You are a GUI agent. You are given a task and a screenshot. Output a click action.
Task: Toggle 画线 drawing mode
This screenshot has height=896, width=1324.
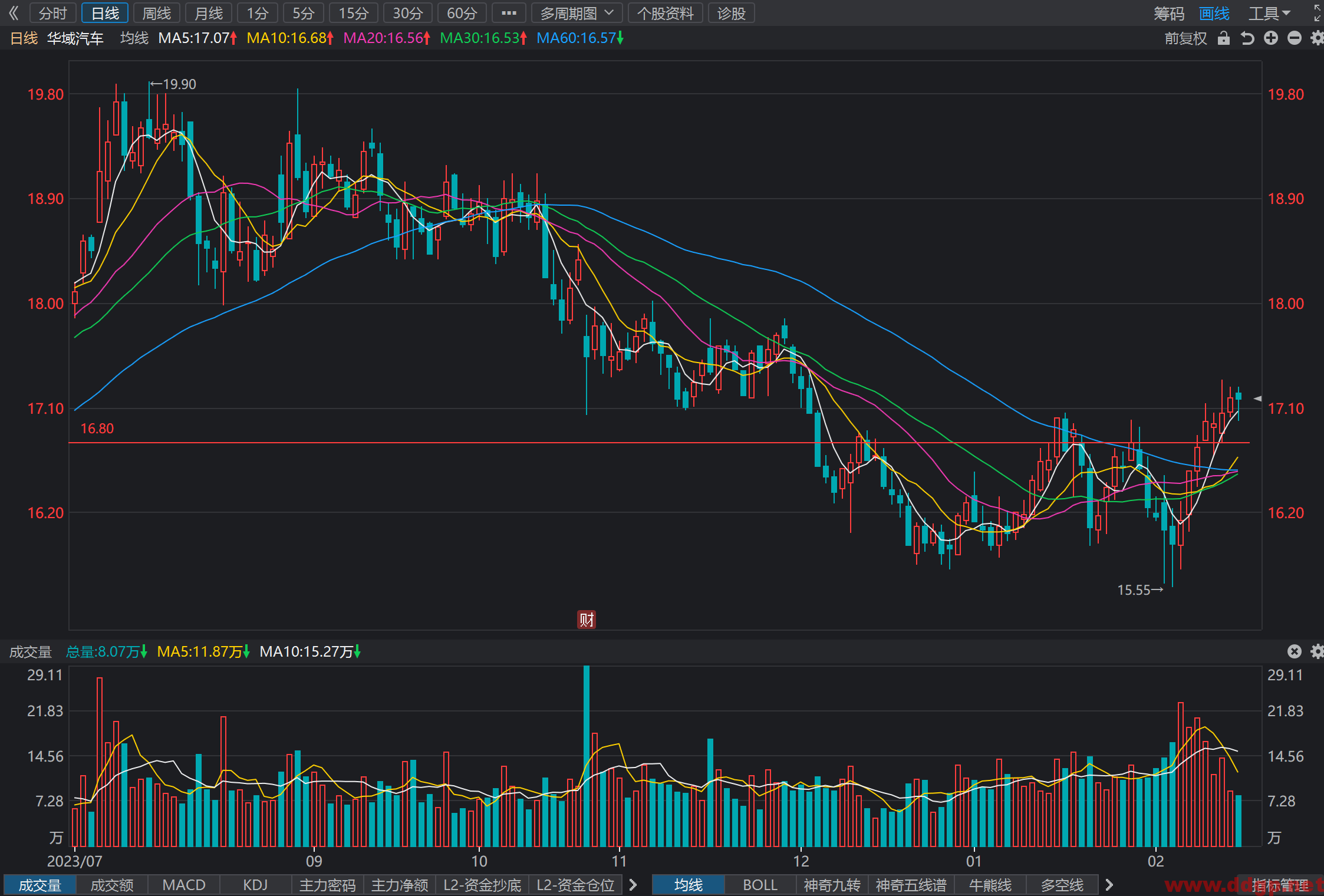click(x=1214, y=13)
